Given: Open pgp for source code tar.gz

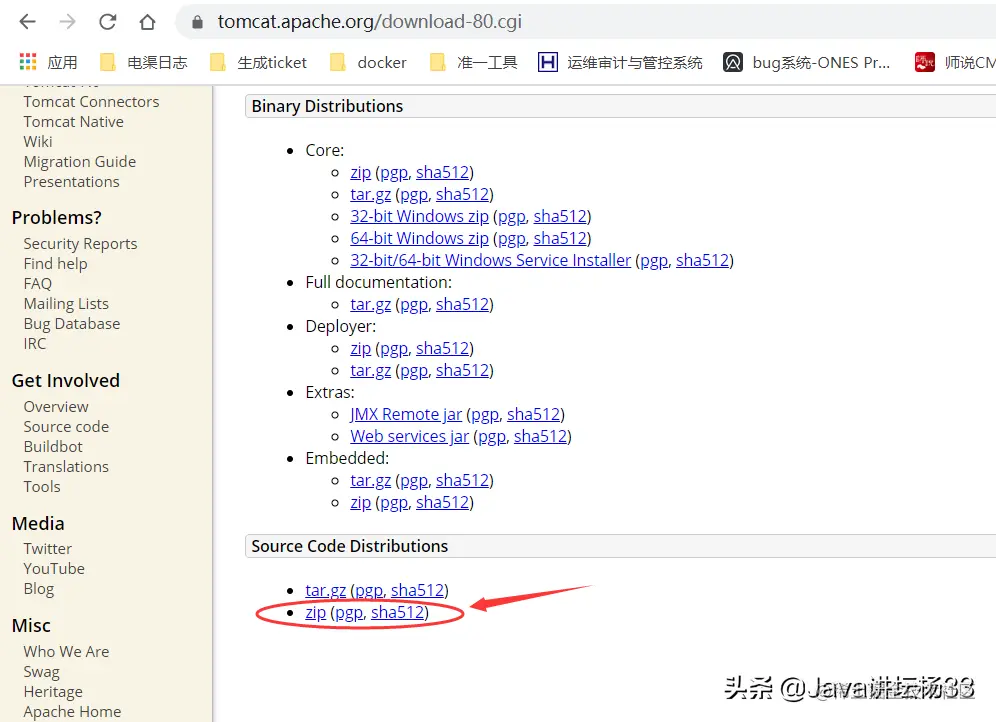Looking at the screenshot, I should [369, 590].
